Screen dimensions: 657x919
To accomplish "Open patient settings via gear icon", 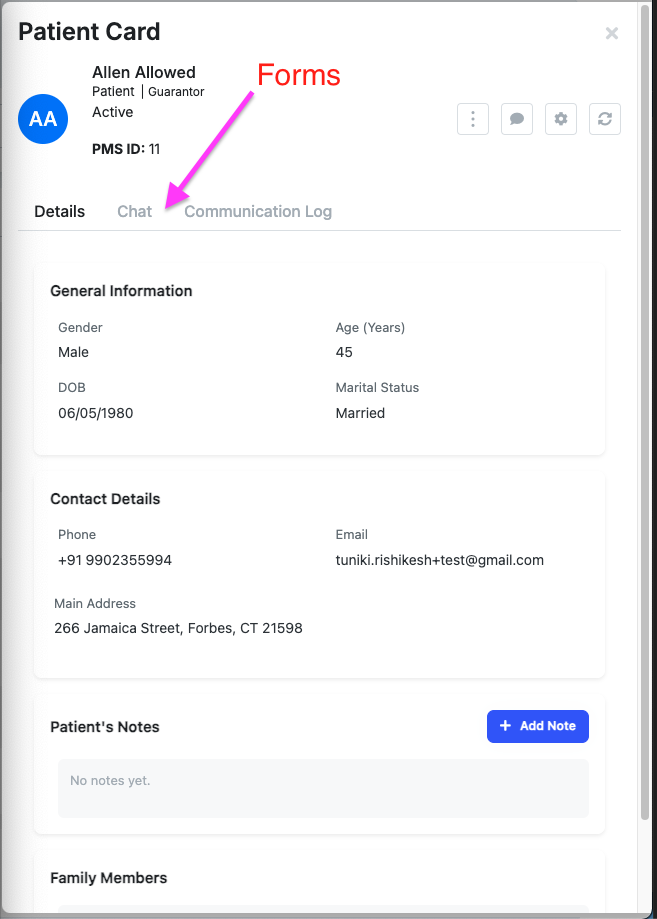I will point(561,119).
